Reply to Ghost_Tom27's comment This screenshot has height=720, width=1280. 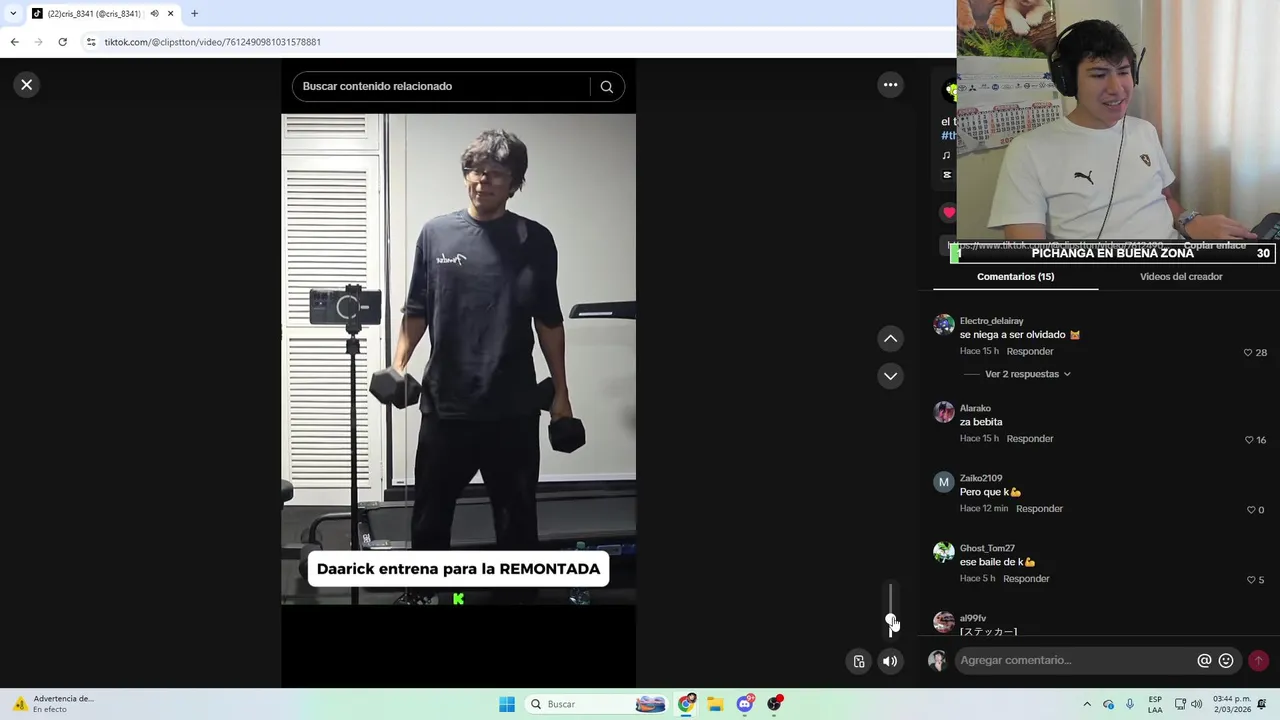click(1026, 579)
